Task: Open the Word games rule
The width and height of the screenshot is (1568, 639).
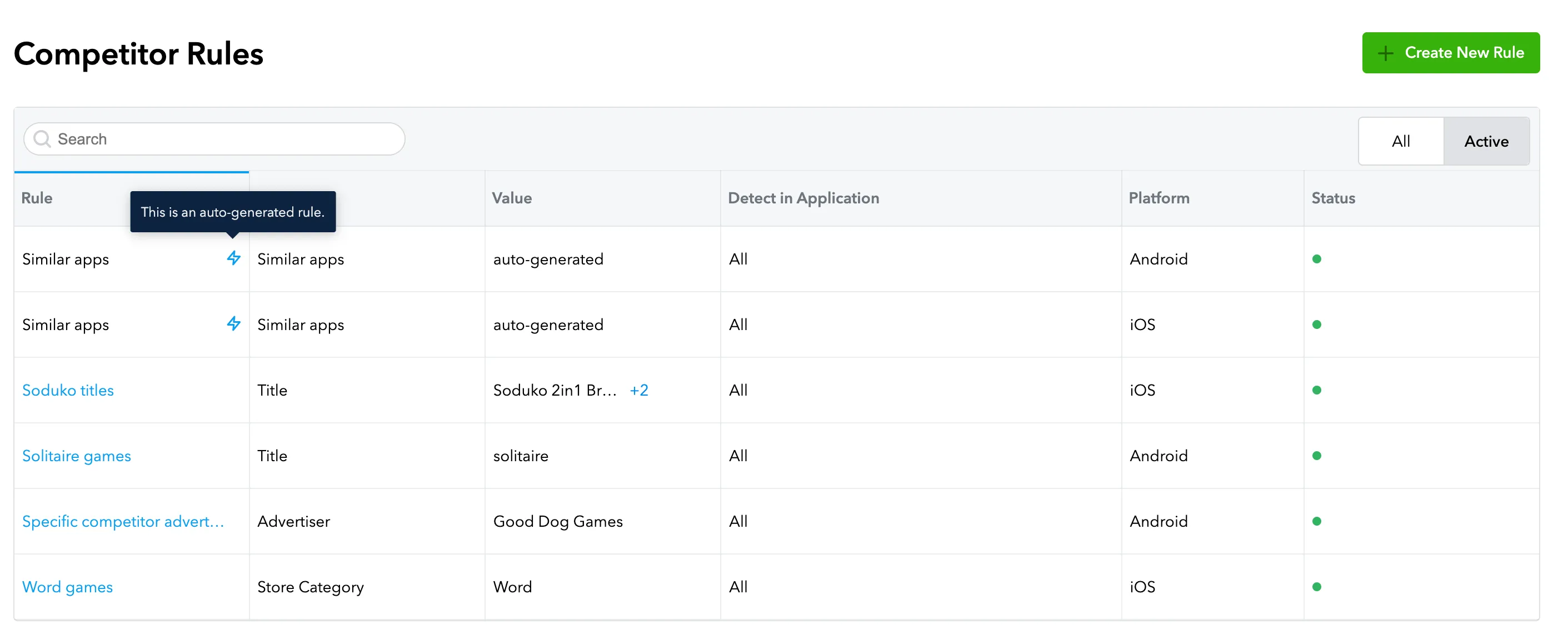Action: [68, 587]
